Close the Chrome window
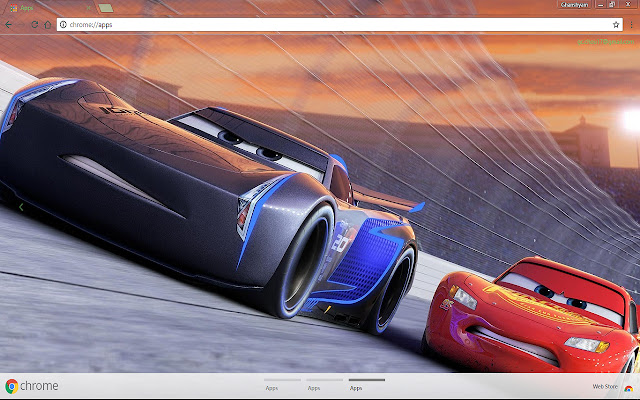The image size is (640, 400). [628, 4]
